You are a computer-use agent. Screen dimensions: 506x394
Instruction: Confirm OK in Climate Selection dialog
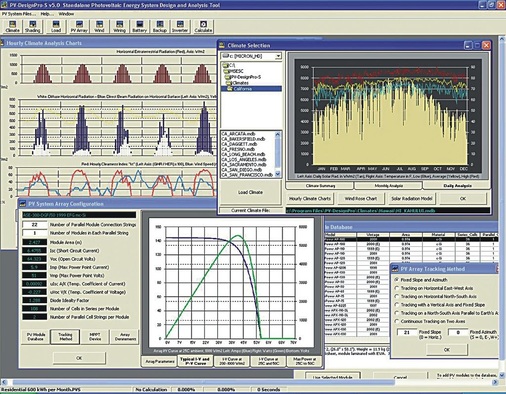coord(463,198)
